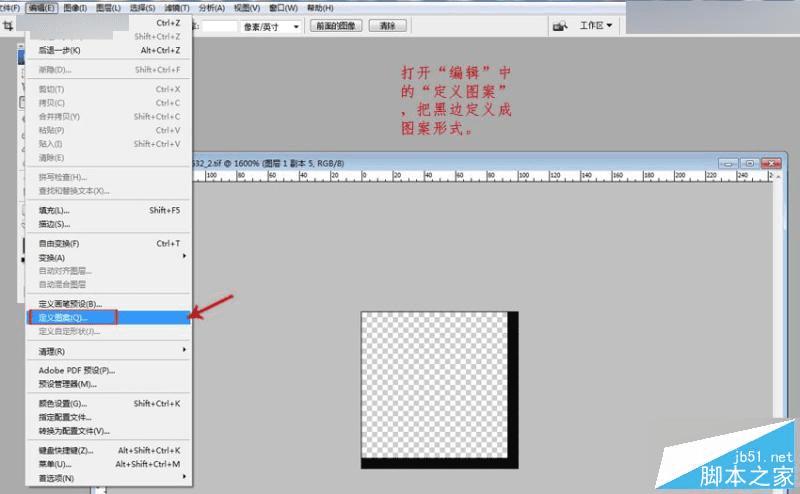Viewport: 800px width, 494px height.
Task: Open the 视图(V) menu
Action: (x=247, y=8)
